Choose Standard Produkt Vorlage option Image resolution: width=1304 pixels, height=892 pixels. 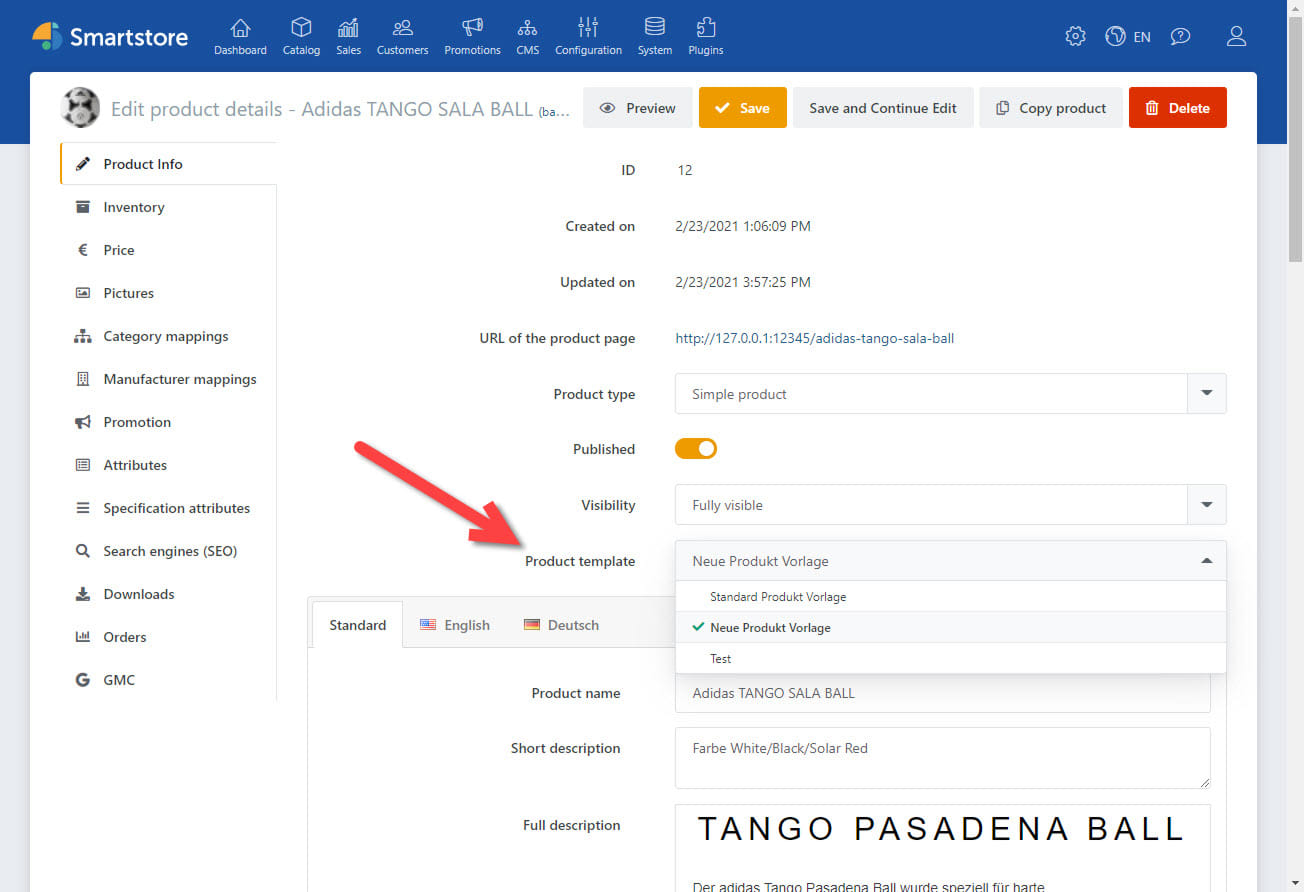pos(778,597)
